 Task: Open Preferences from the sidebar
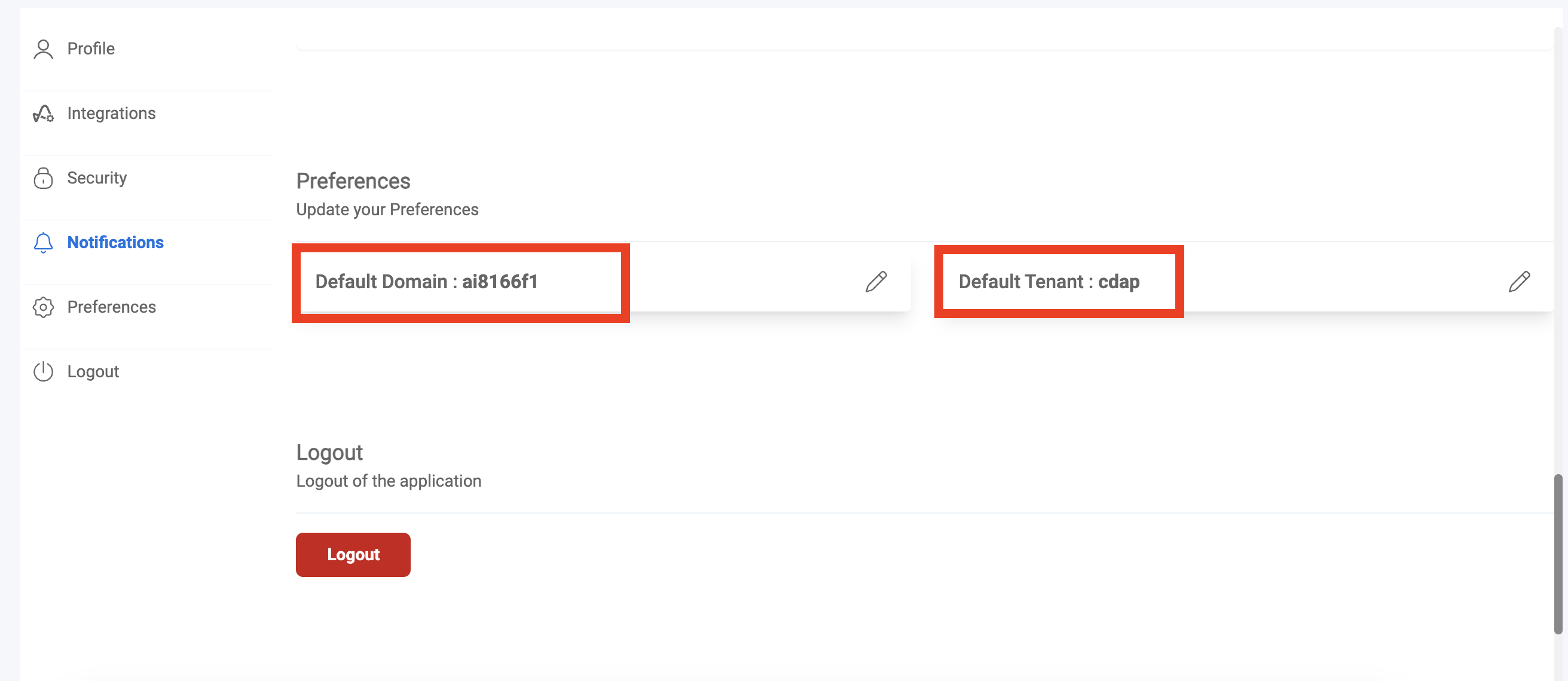(x=111, y=307)
